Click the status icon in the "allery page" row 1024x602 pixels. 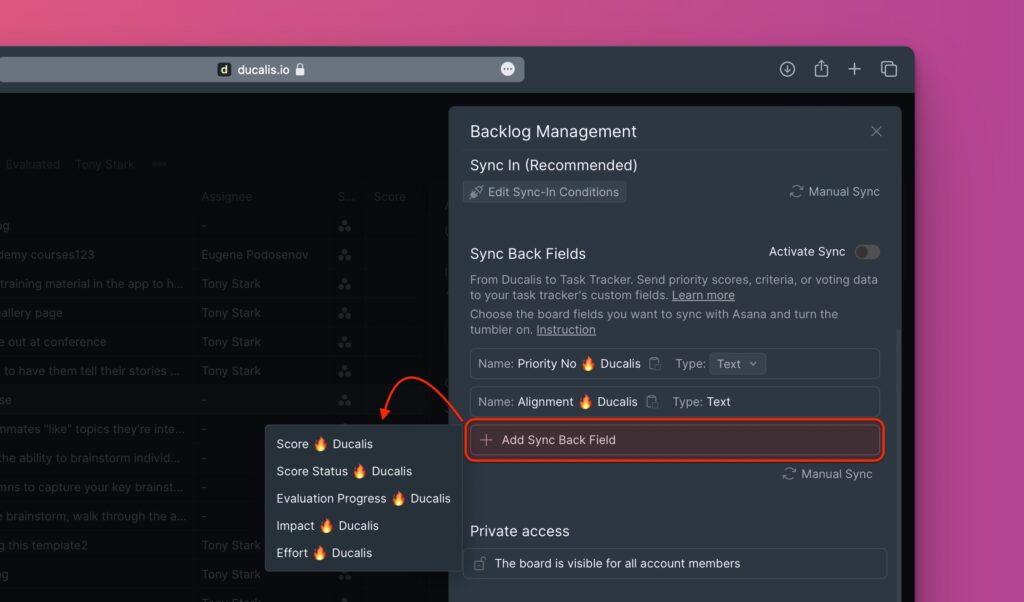click(344, 313)
